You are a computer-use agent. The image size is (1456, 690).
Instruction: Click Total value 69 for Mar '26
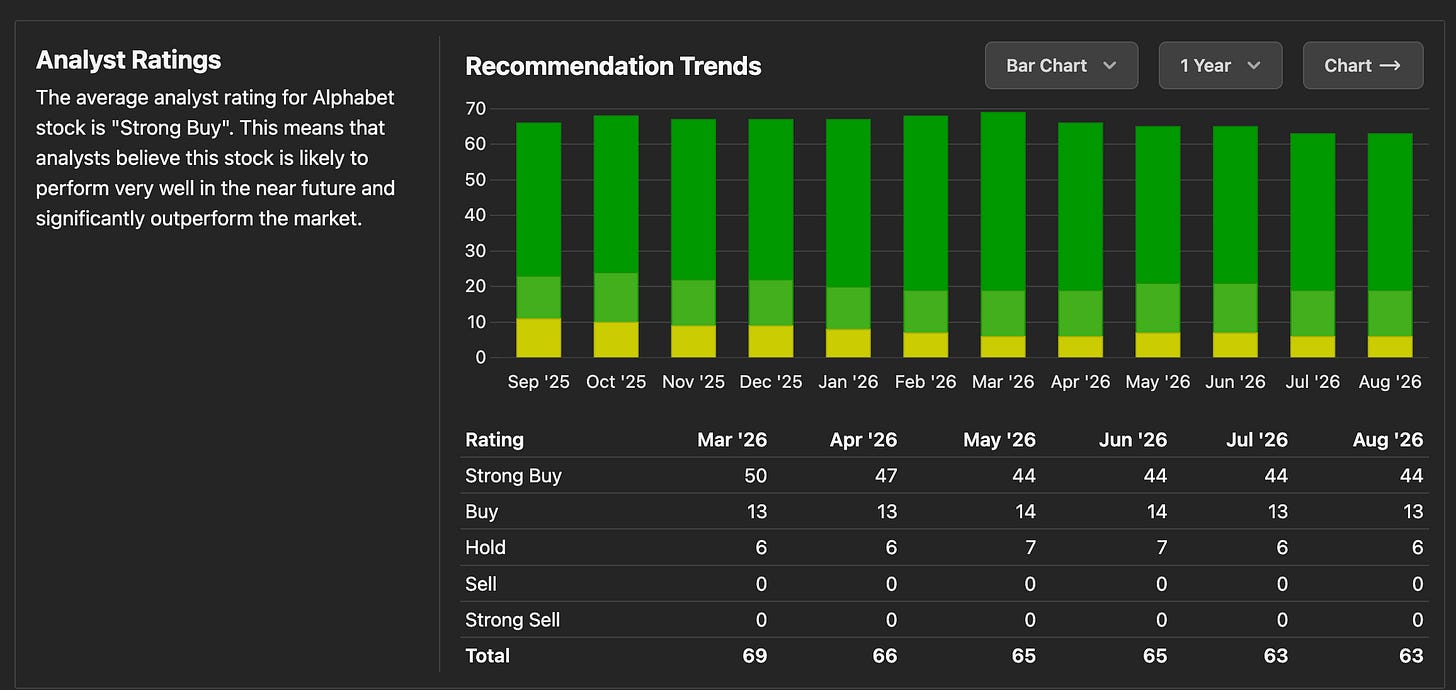(756, 656)
